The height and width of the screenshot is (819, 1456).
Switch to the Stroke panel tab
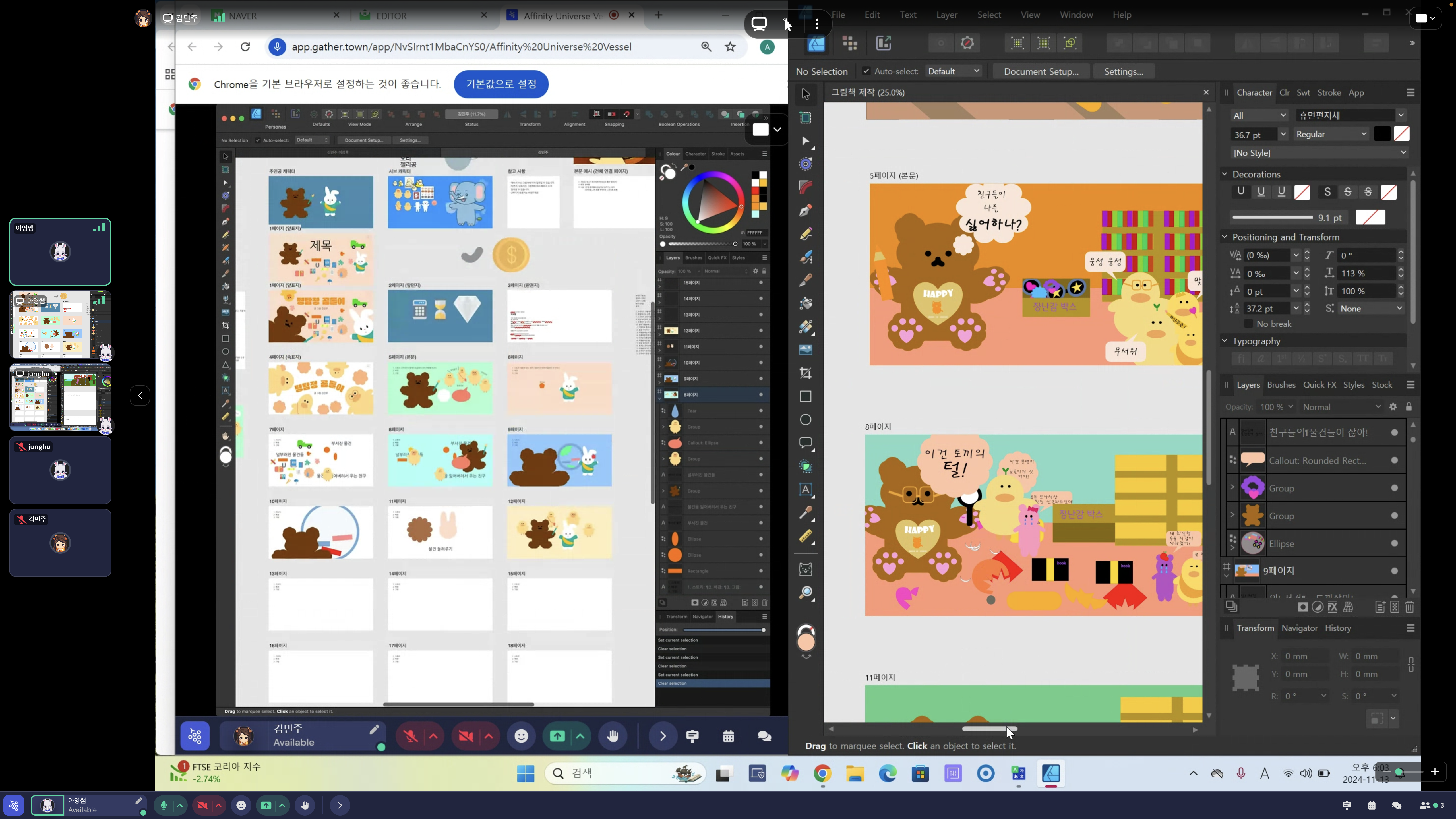click(1329, 93)
